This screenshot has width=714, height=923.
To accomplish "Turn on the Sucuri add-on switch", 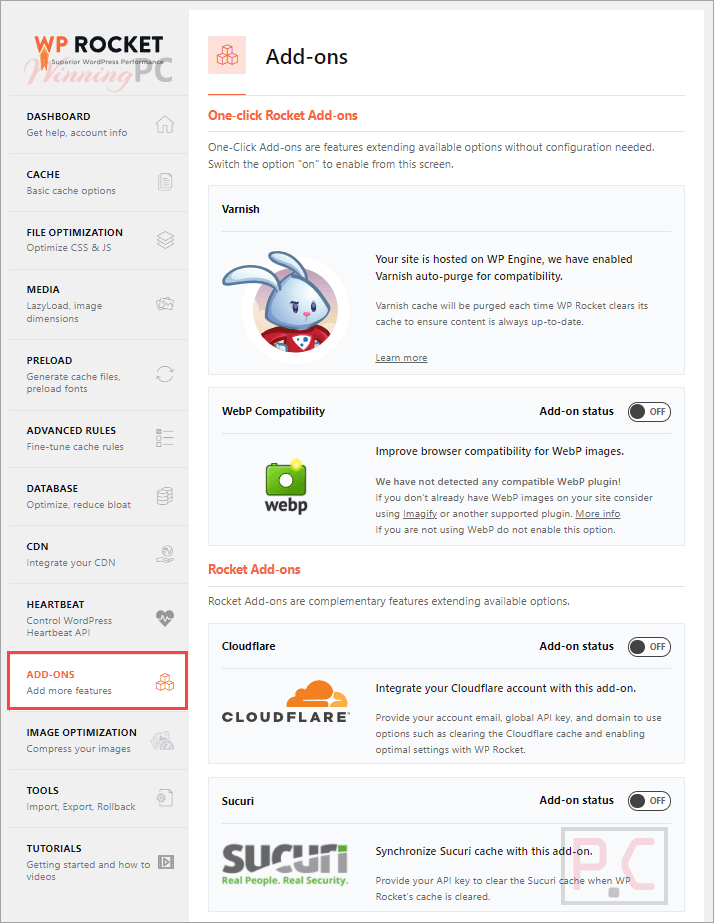I will pyautogui.click(x=649, y=801).
